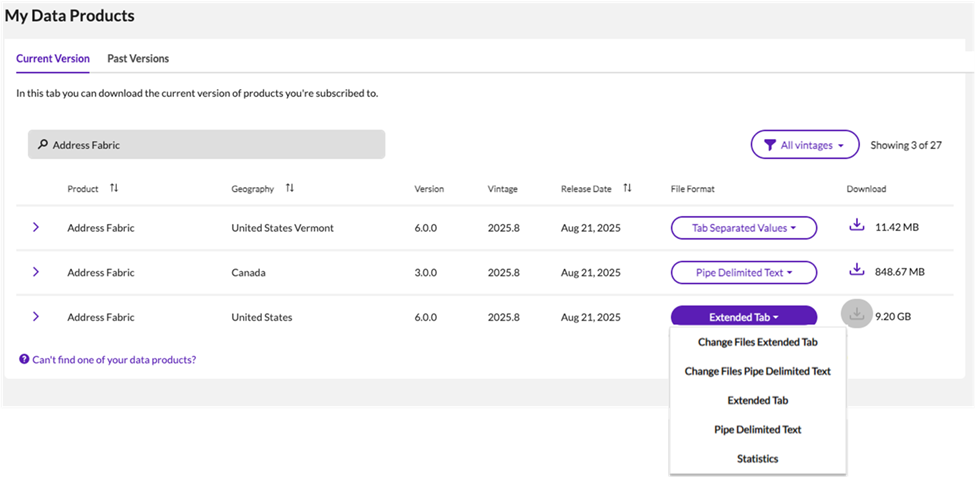The height and width of the screenshot is (478, 975).
Task: Open the Tab Separated Values format dropdown
Action: click(x=743, y=228)
